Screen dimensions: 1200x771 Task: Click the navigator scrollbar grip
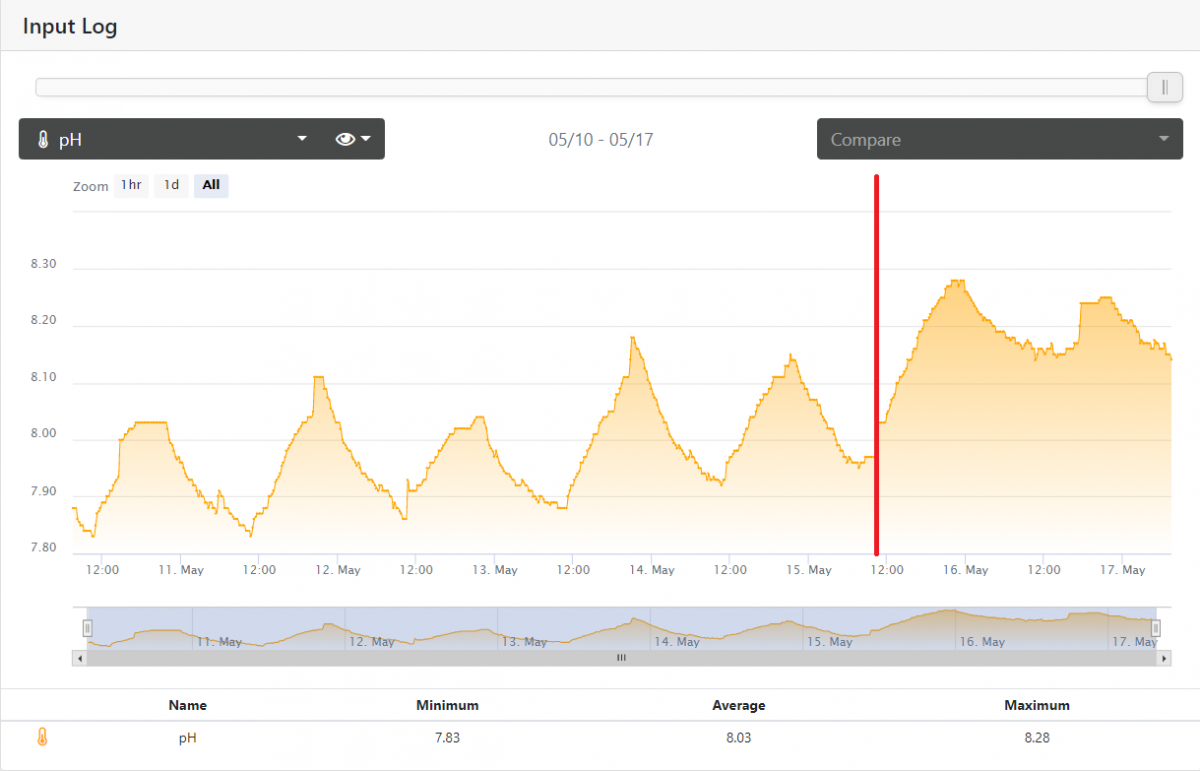tap(621, 658)
